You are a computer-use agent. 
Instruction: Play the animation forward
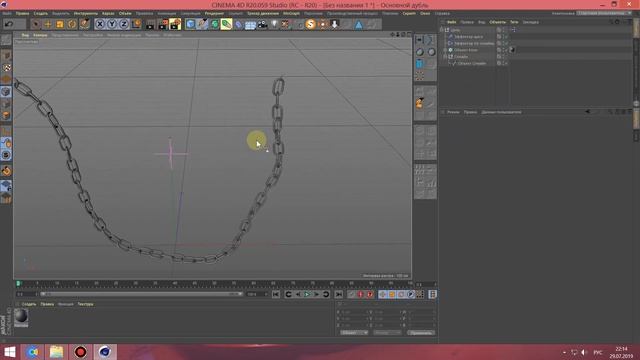[307, 294]
